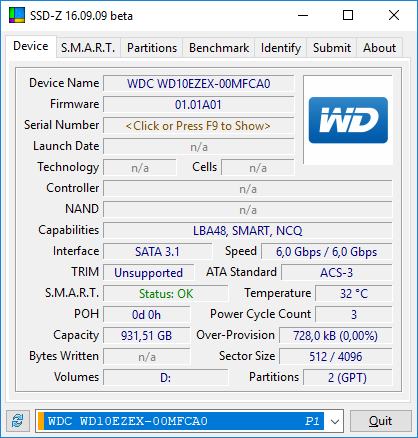Click the WD manufacturer logo
The height and width of the screenshot is (438, 418).
point(348,120)
